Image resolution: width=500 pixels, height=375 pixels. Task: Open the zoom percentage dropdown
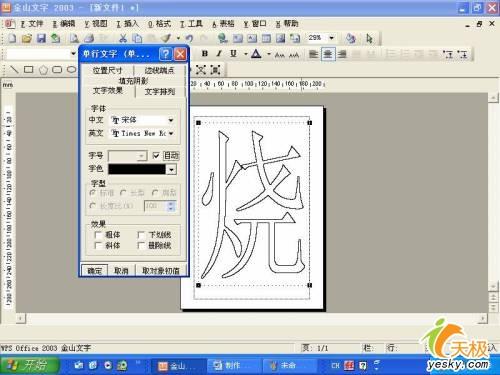pyautogui.click(x=331, y=38)
